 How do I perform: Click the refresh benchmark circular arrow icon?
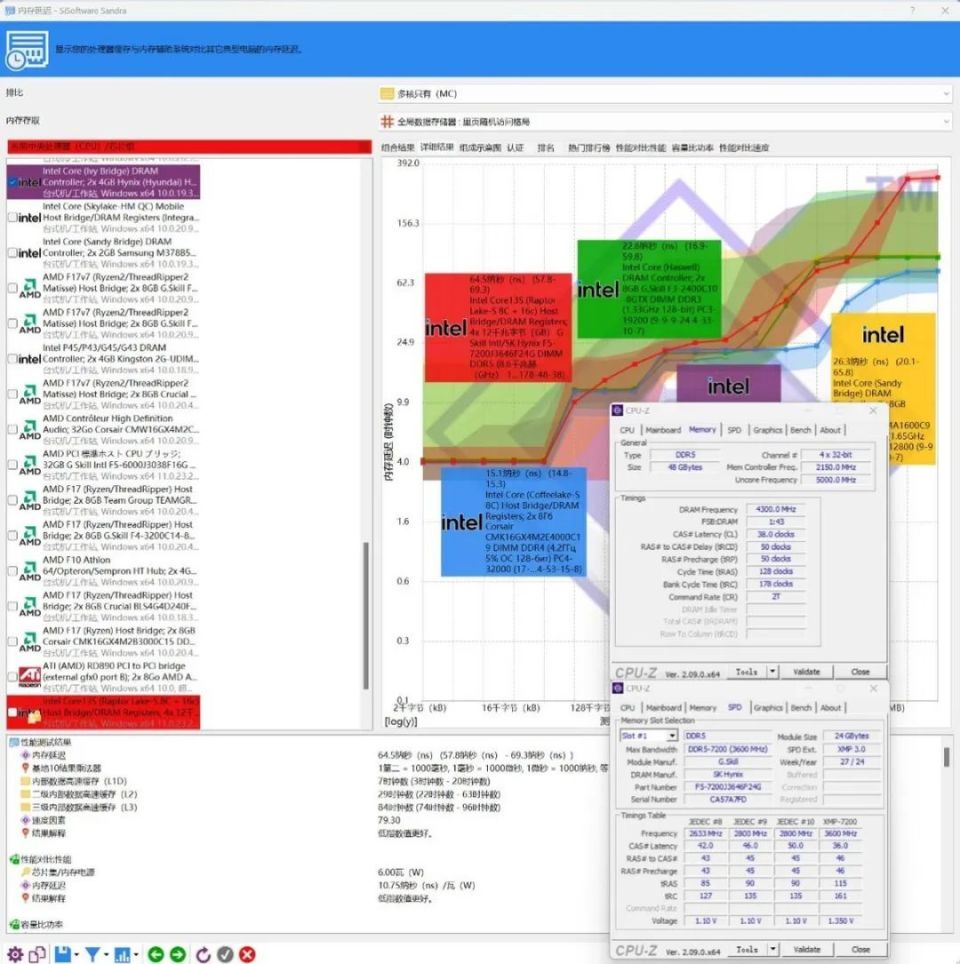click(203, 954)
